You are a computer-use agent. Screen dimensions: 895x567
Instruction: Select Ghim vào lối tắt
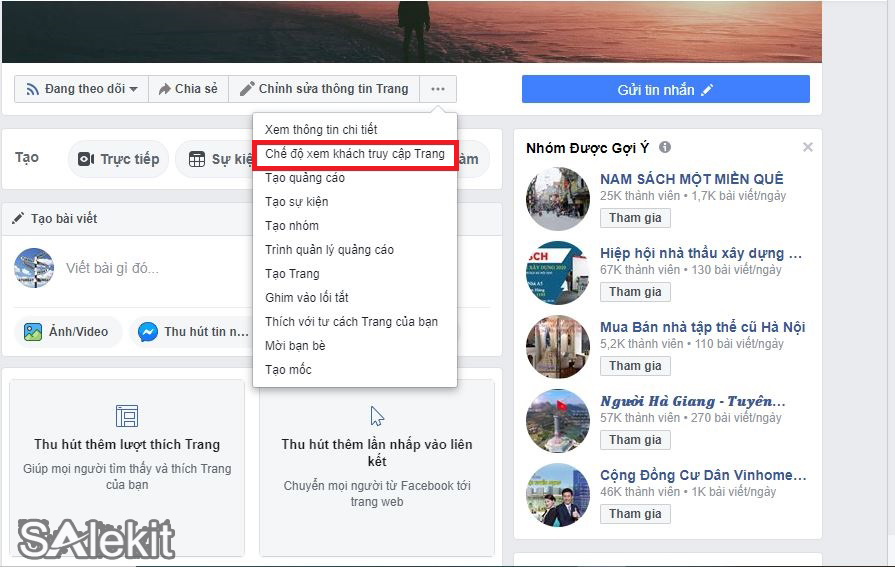tap(354, 297)
